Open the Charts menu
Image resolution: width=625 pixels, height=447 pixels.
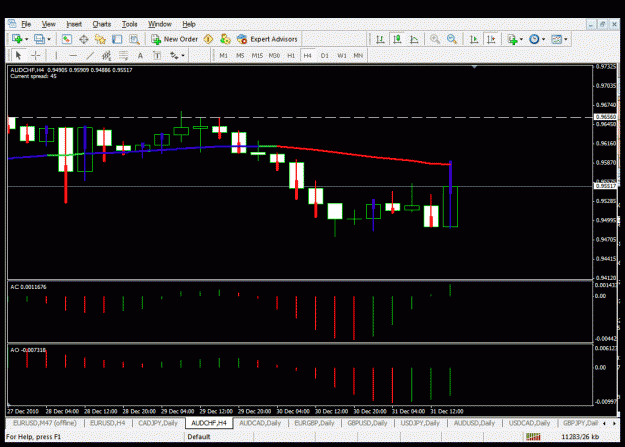coord(102,24)
